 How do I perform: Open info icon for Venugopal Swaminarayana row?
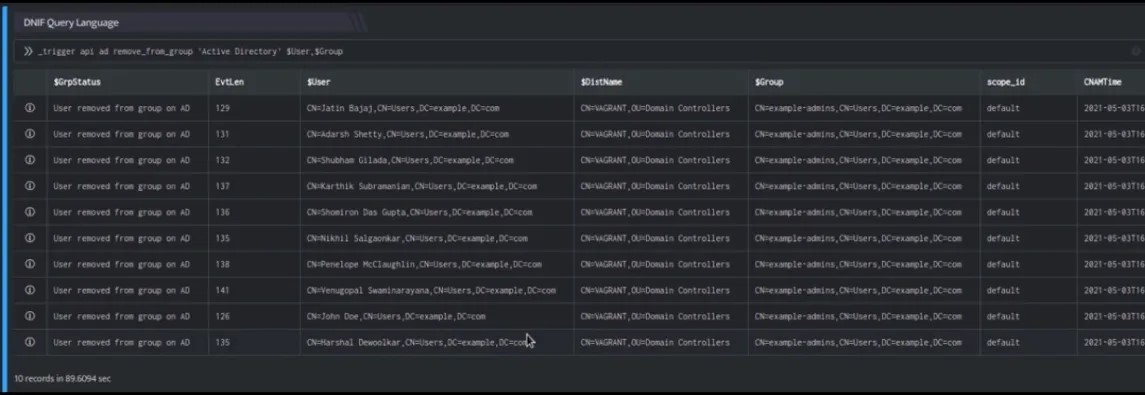[30, 291]
